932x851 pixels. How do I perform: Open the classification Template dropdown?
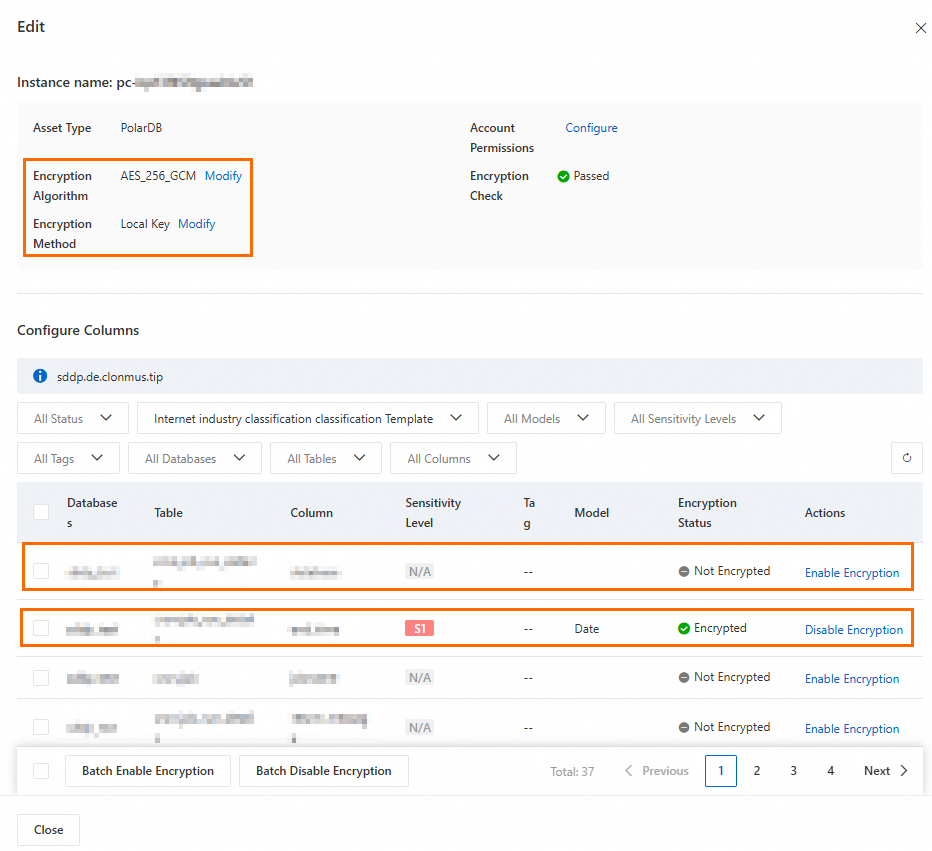307,419
